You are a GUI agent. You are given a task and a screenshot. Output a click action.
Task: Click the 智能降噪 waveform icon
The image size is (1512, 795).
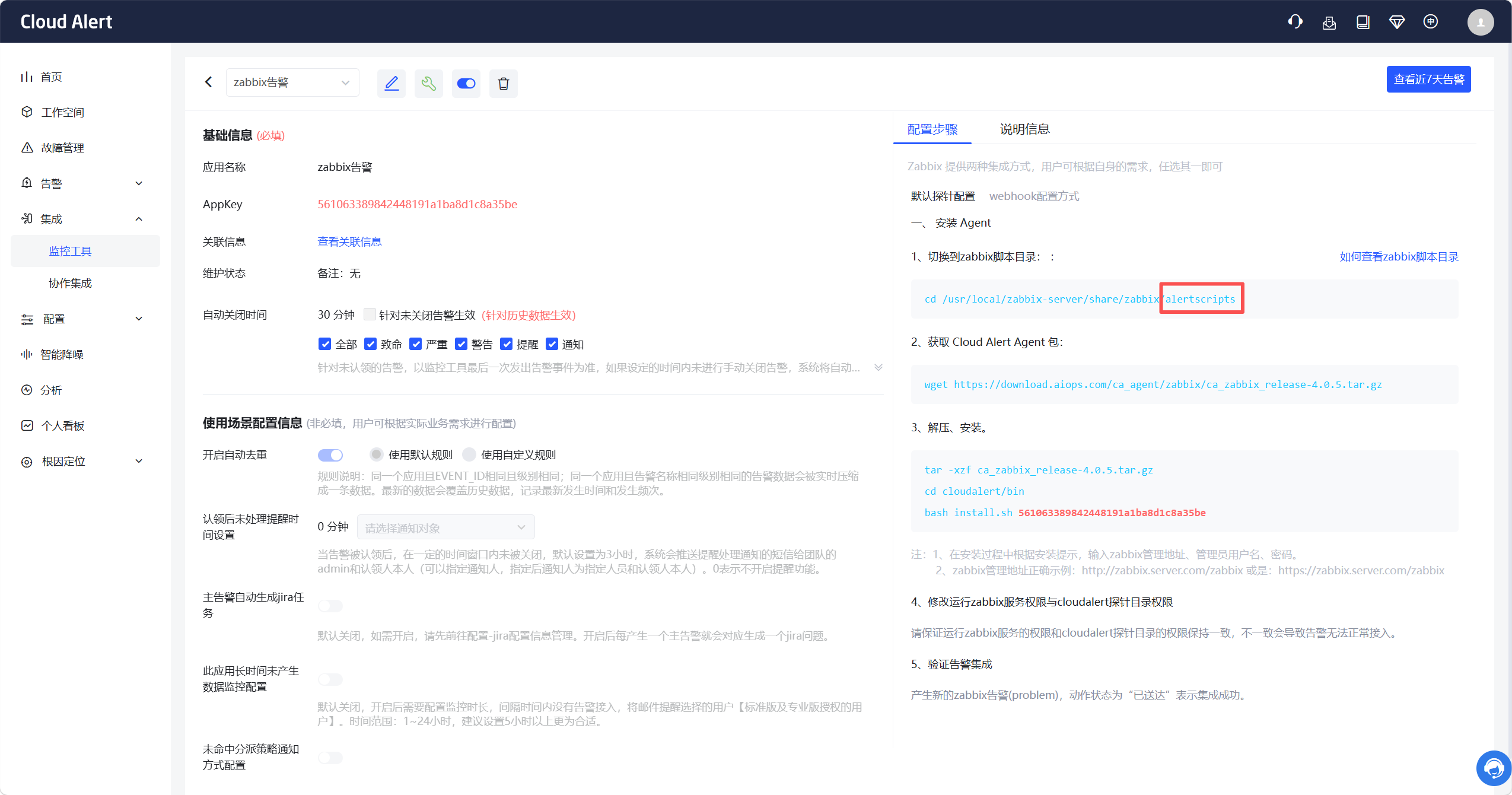click(27, 354)
